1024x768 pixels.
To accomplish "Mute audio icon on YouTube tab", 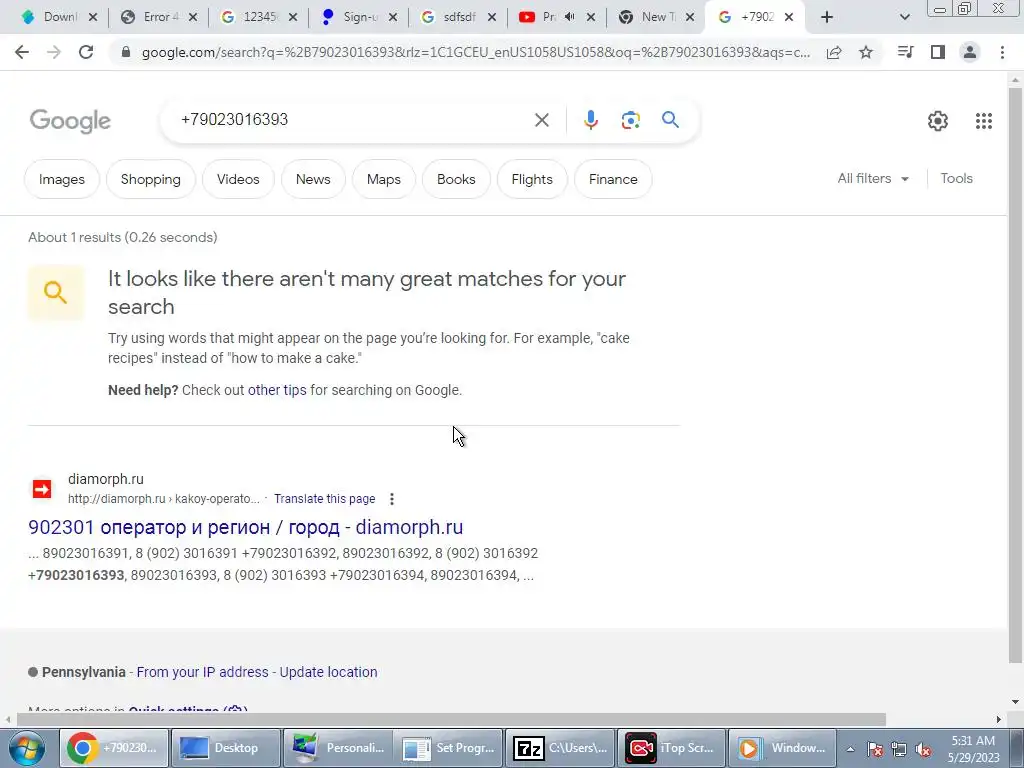I will click(x=569, y=17).
